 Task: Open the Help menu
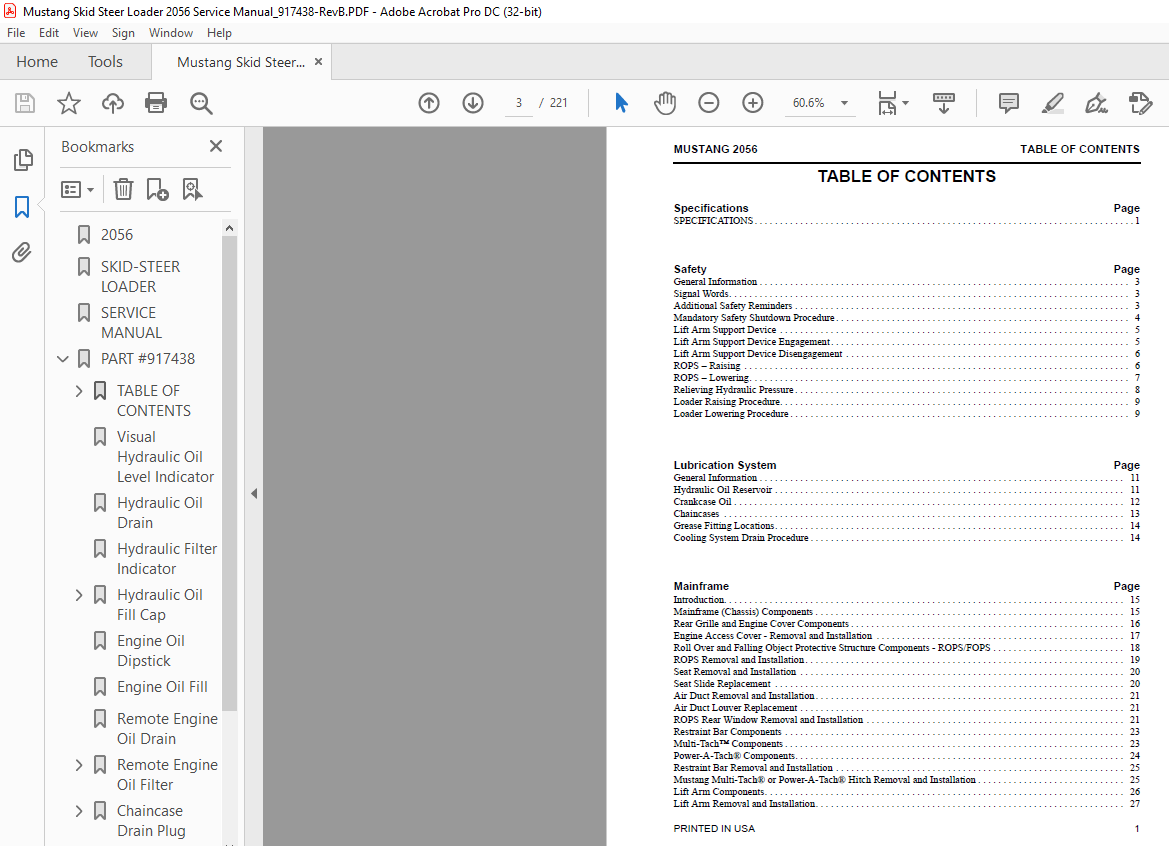(219, 33)
